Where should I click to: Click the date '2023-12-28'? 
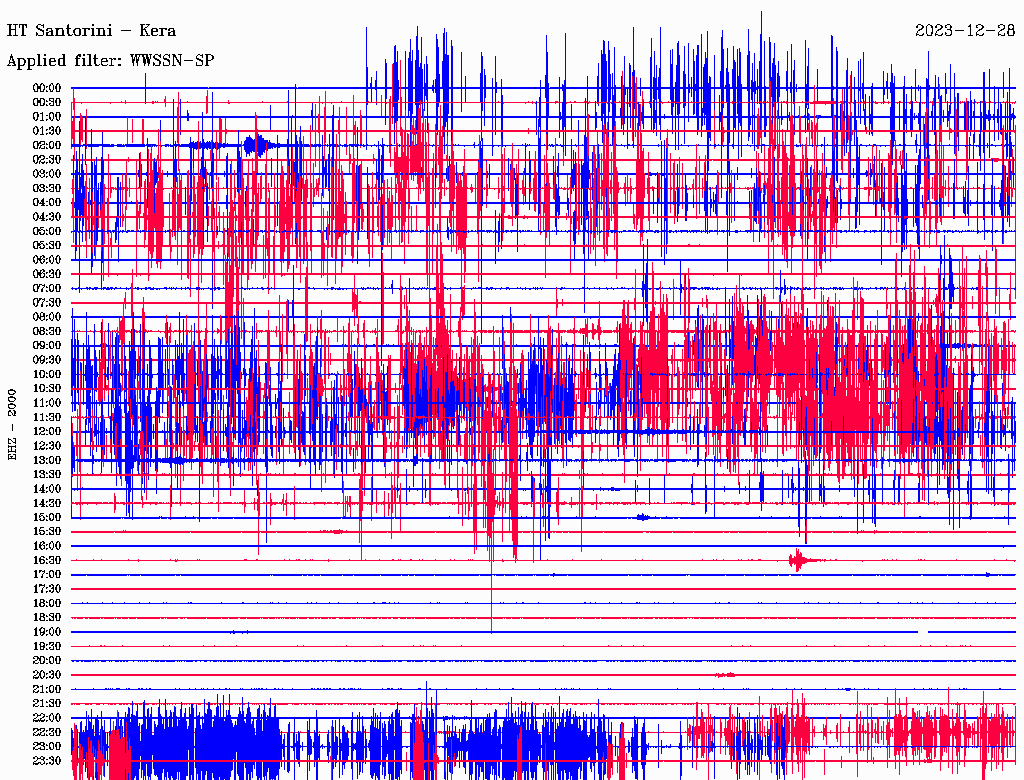965,31
